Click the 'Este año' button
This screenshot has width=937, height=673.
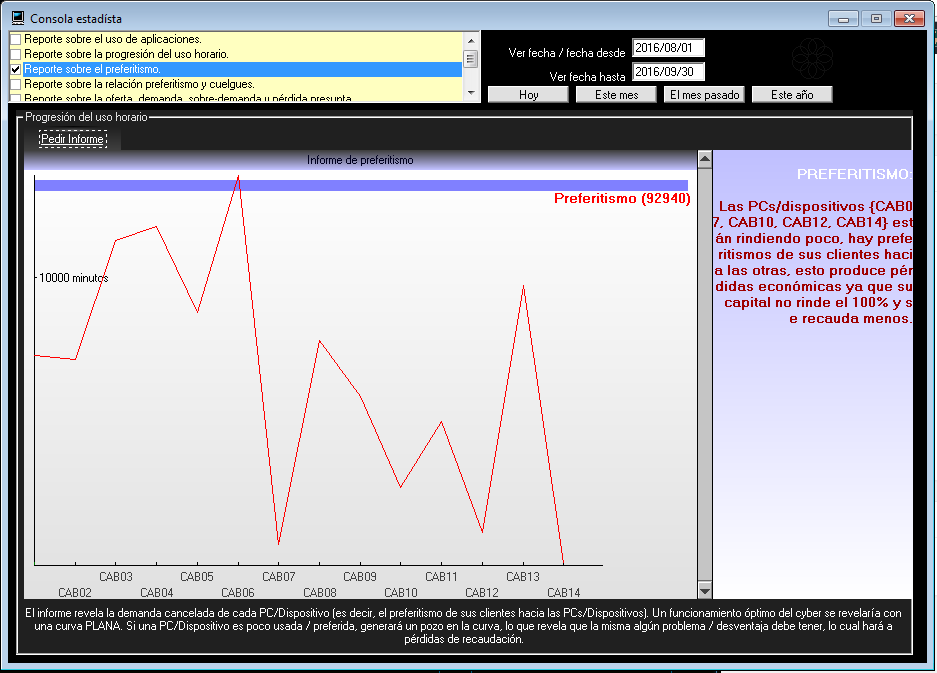(x=792, y=95)
